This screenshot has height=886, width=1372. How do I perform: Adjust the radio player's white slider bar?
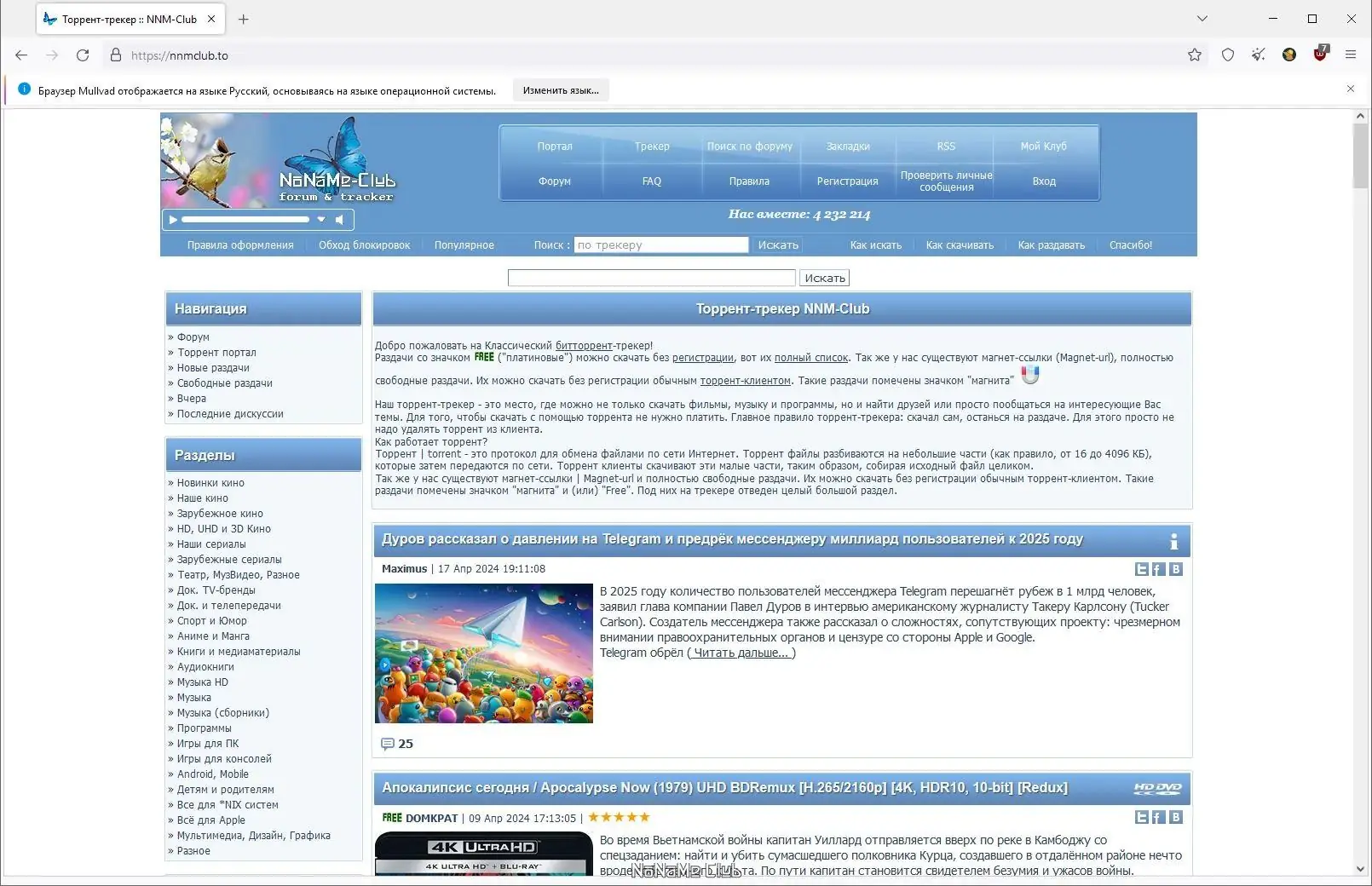click(x=245, y=220)
